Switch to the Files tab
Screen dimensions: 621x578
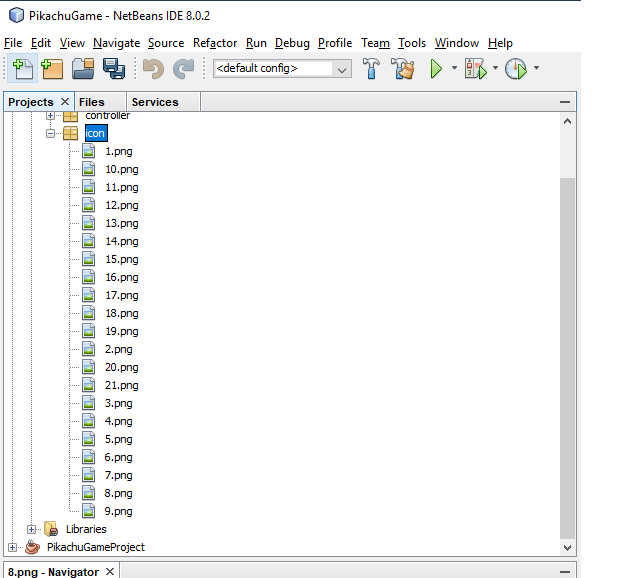(x=91, y=102)
